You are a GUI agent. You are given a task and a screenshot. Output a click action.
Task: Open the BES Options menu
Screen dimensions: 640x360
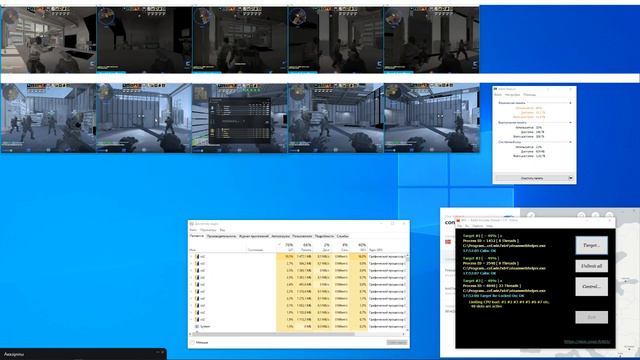[x=477, y=226]
